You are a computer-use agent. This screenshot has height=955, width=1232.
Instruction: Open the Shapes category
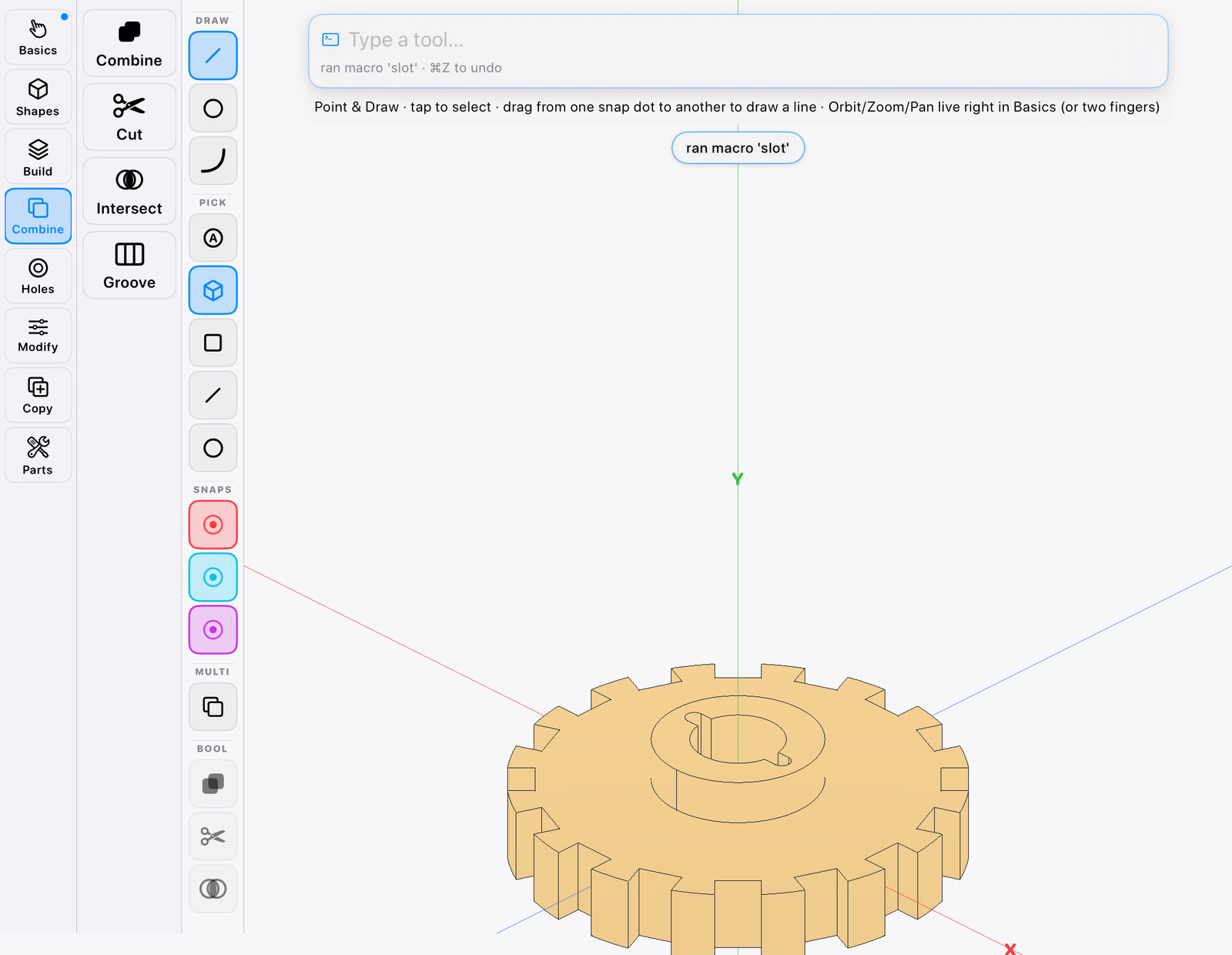(38, 97)
